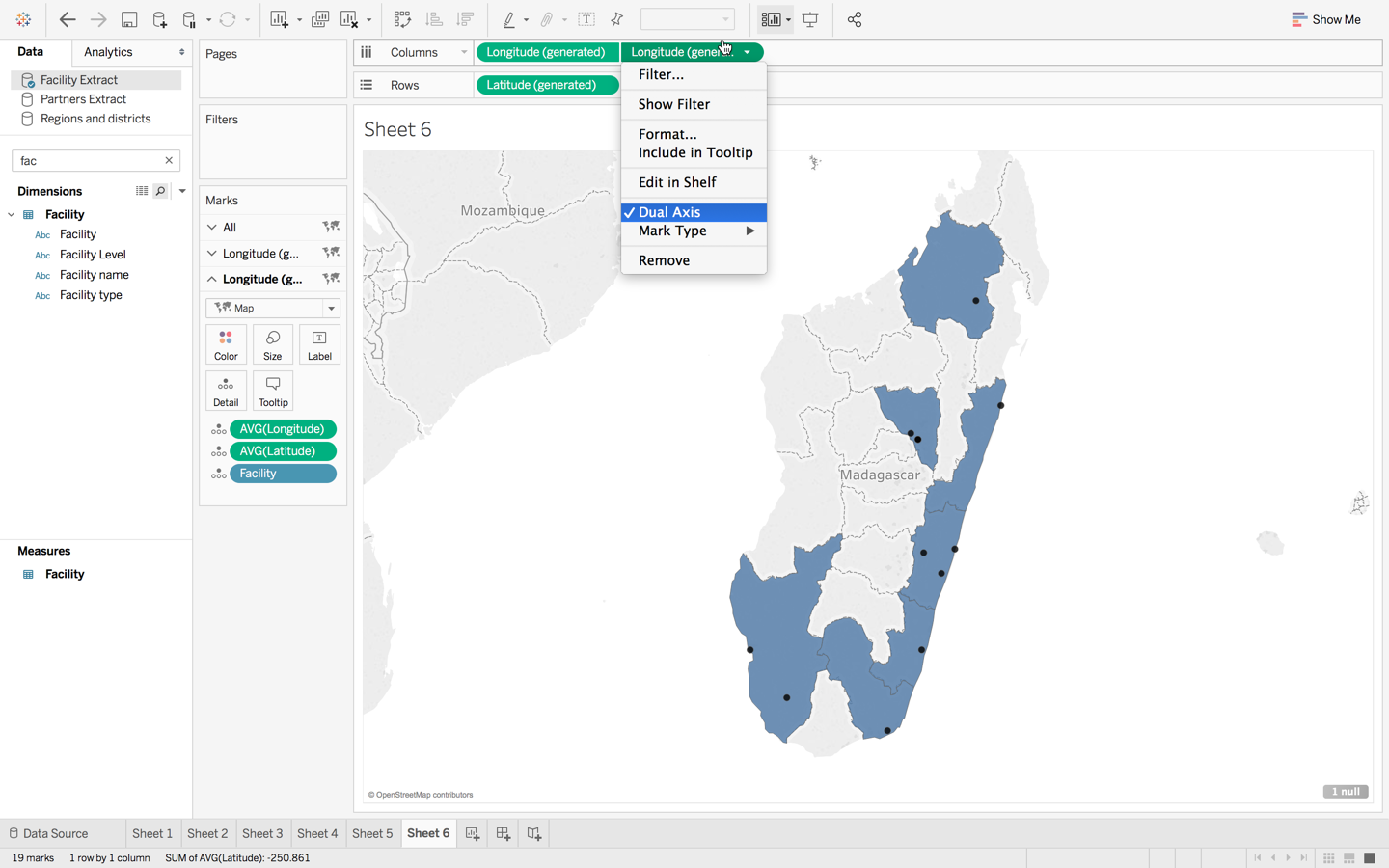
Task: Collapse the Facility dimension tree
Action: [x=11, y=213]
